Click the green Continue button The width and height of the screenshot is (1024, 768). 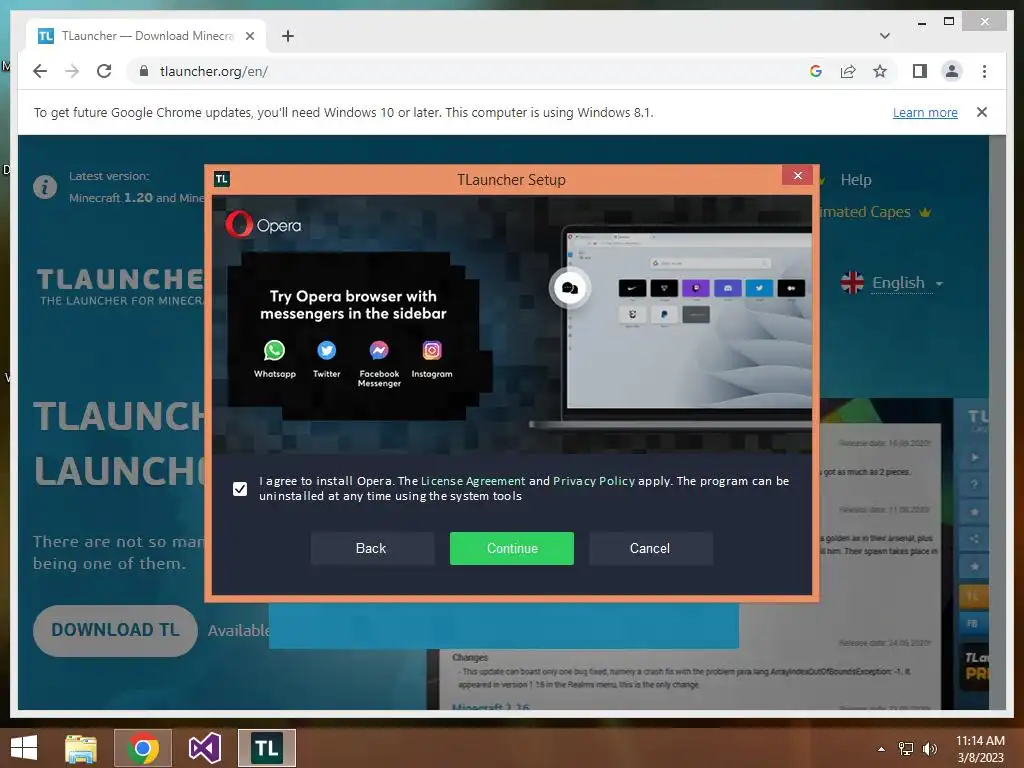coord(511,549)
